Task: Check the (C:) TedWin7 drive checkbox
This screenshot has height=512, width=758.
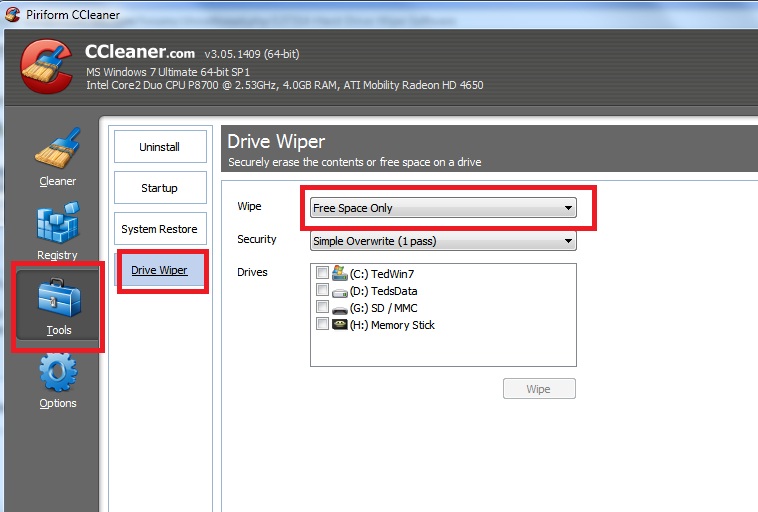Action: pos(322,273)
